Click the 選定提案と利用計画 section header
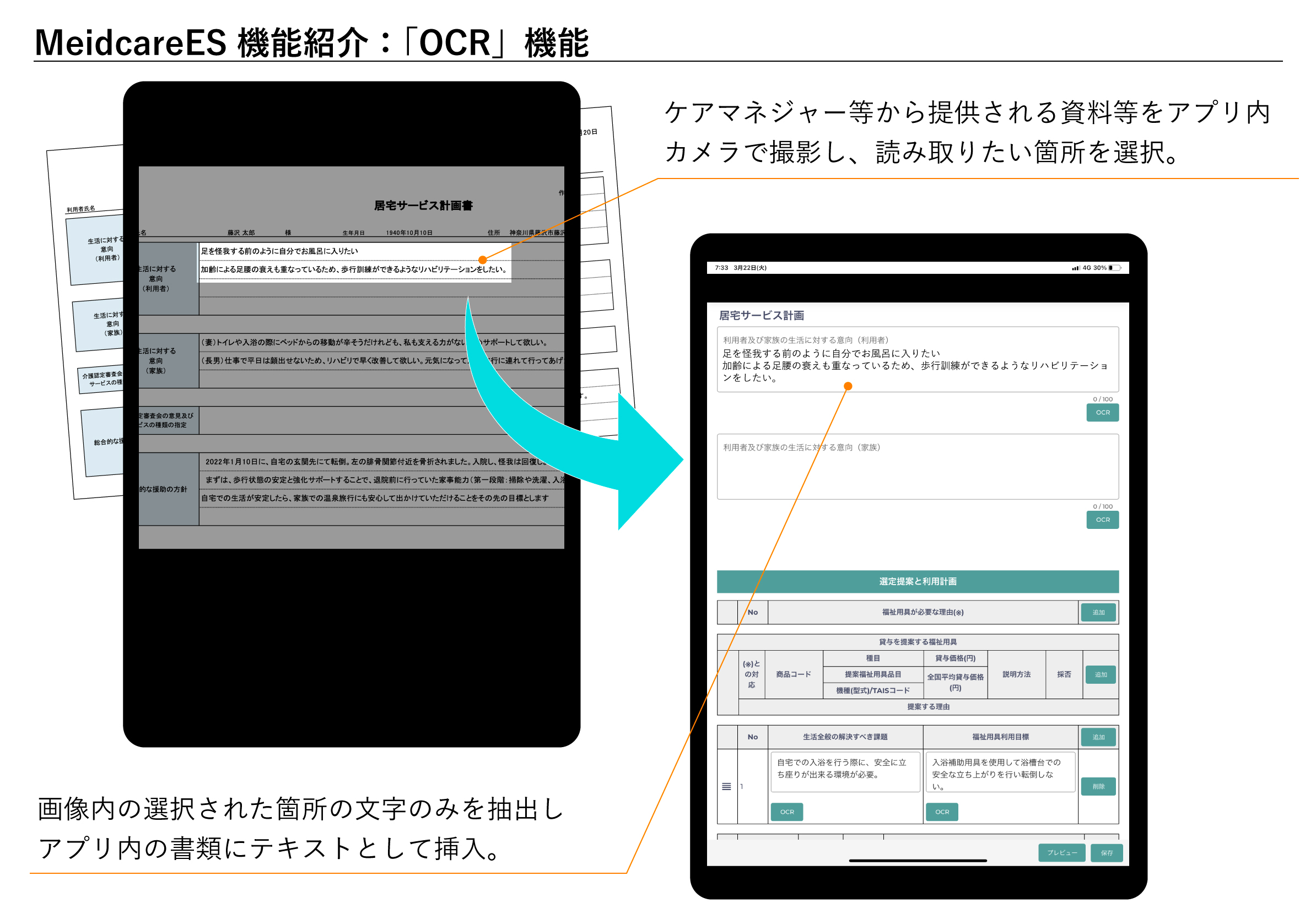 (x=918, y=581)
